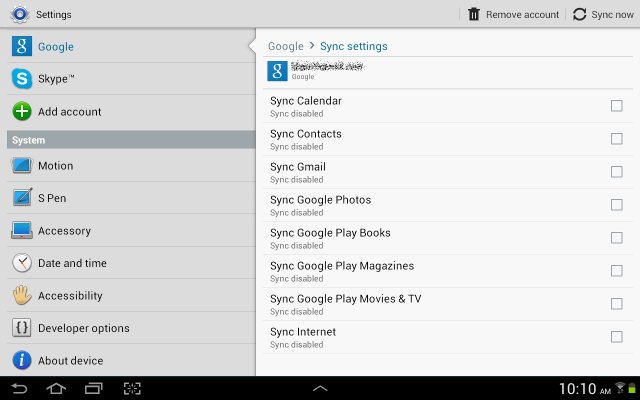Tap the Google account icon beside blurred email

277,71
